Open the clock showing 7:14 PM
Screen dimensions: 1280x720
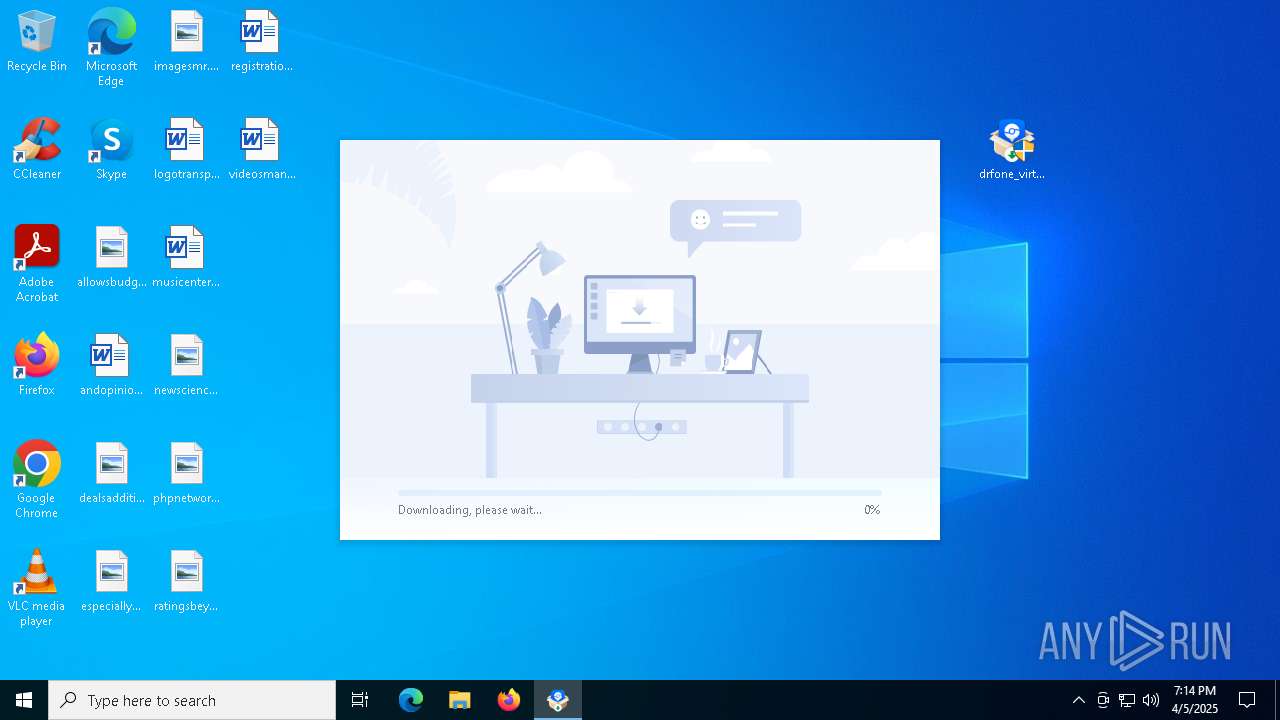pos(1195,700)
